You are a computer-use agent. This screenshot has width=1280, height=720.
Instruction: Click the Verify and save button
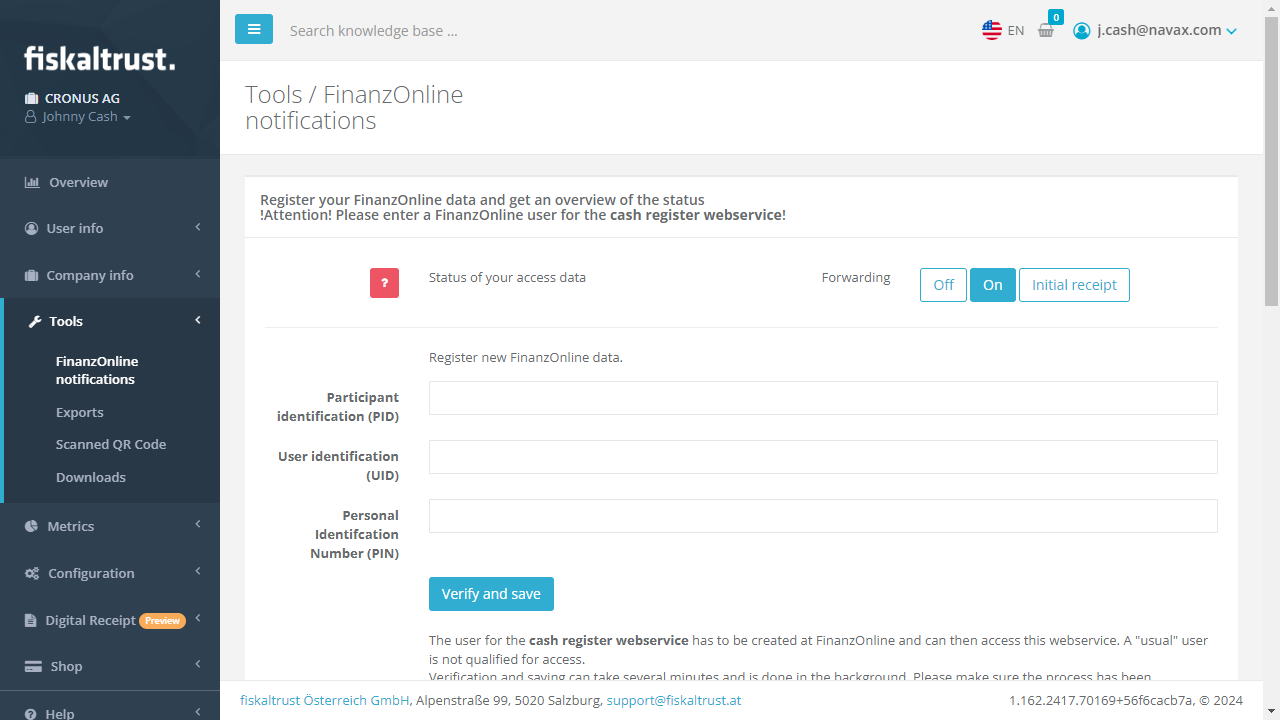pos(491,594)
